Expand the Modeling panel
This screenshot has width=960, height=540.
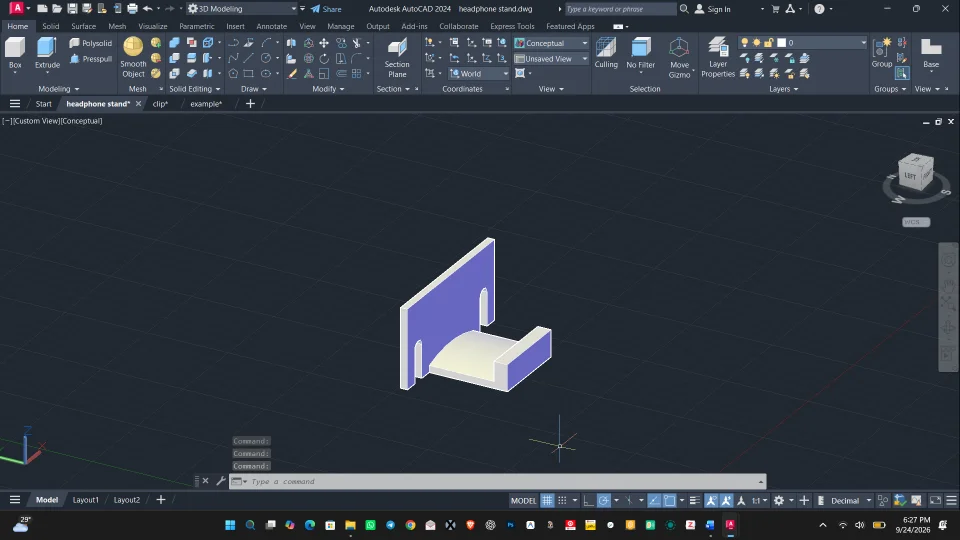pyautogui.click(x=59, y=89)
